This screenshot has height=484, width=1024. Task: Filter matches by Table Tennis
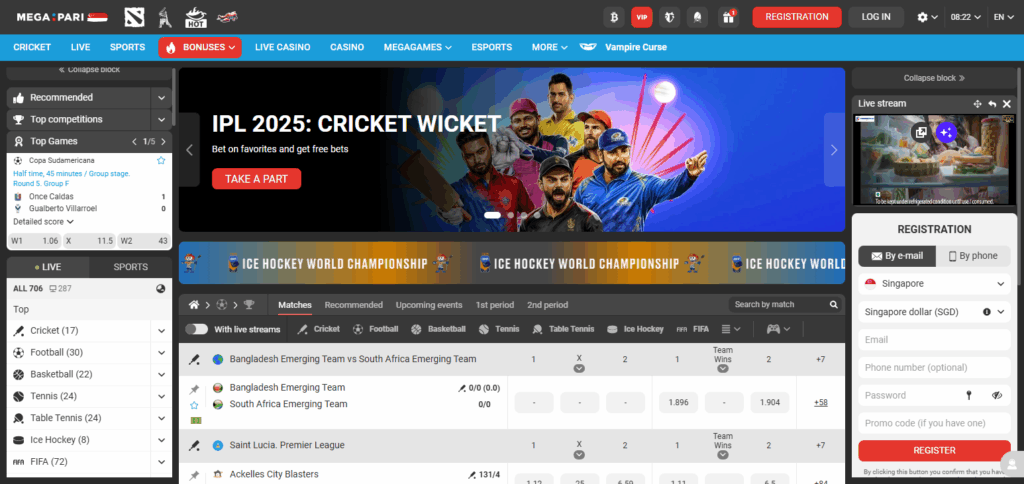coord(563,329)
